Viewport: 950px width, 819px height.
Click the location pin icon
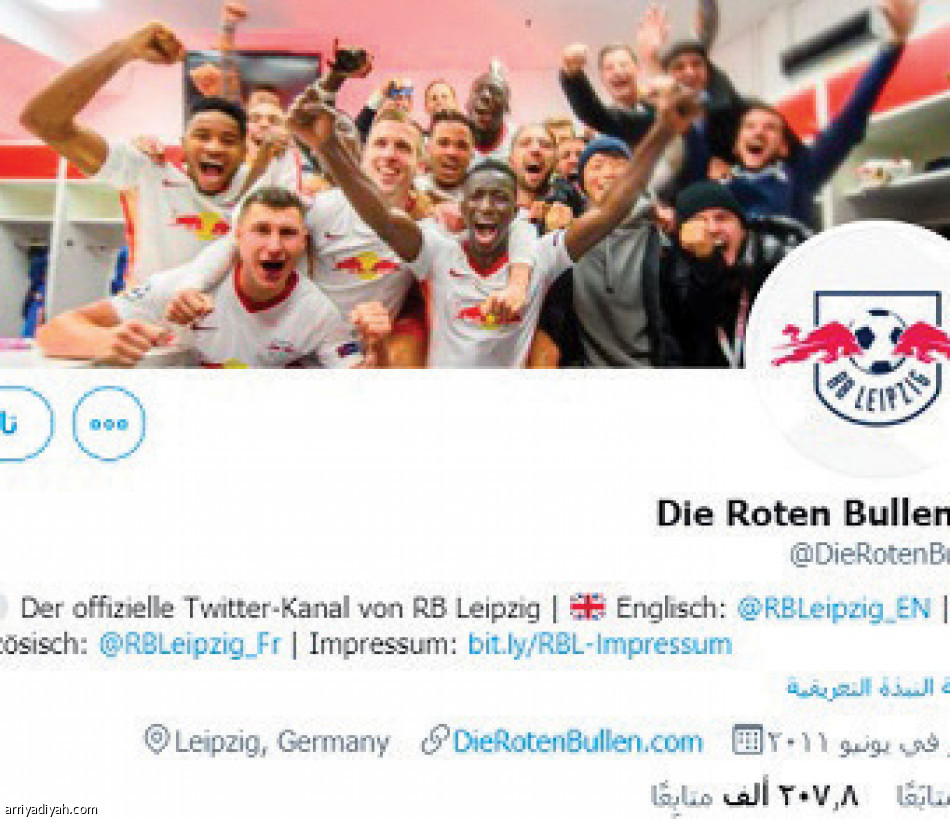157,740
